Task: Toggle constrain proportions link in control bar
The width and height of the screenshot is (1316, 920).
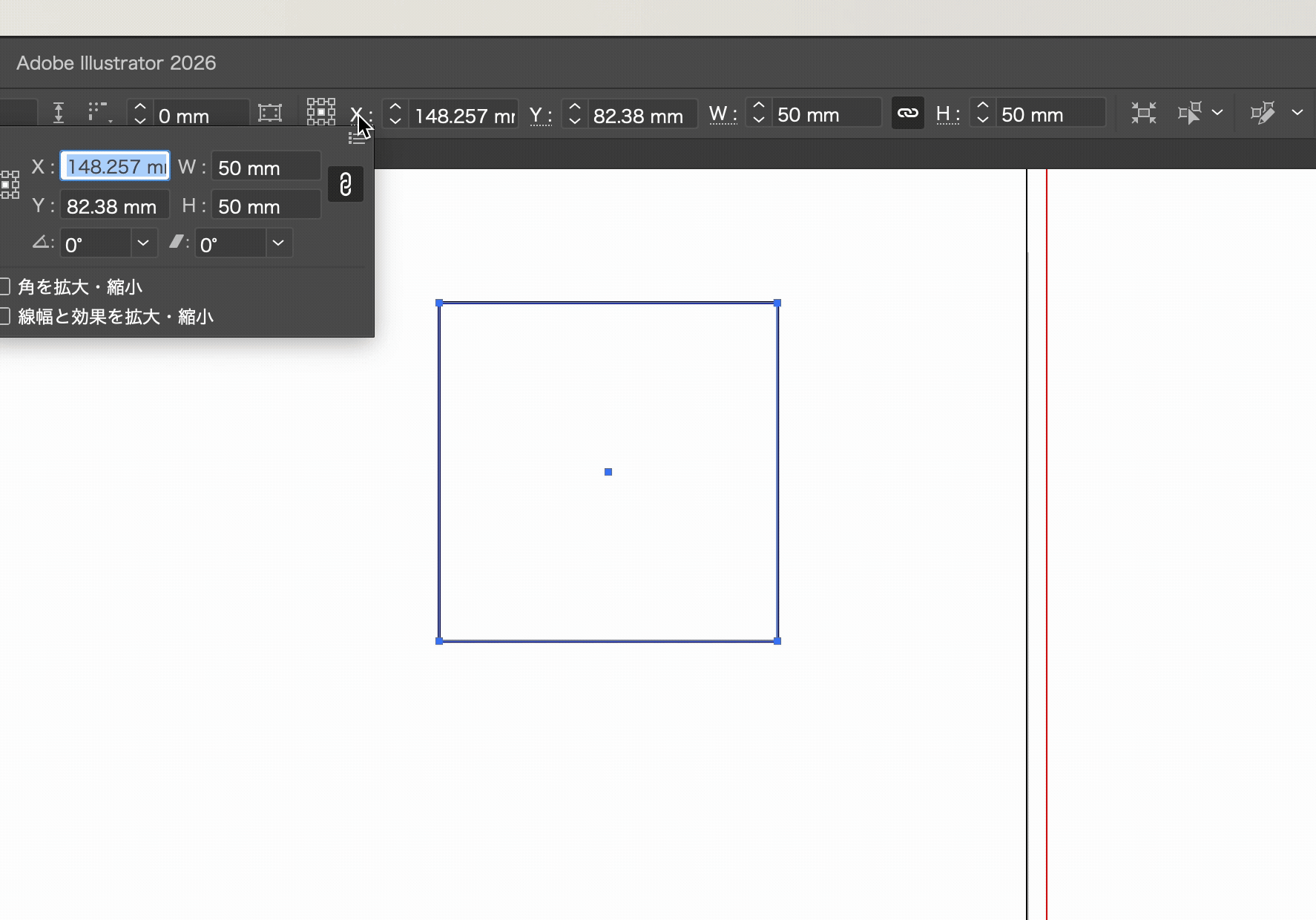Action: click(x=908, y=113)
